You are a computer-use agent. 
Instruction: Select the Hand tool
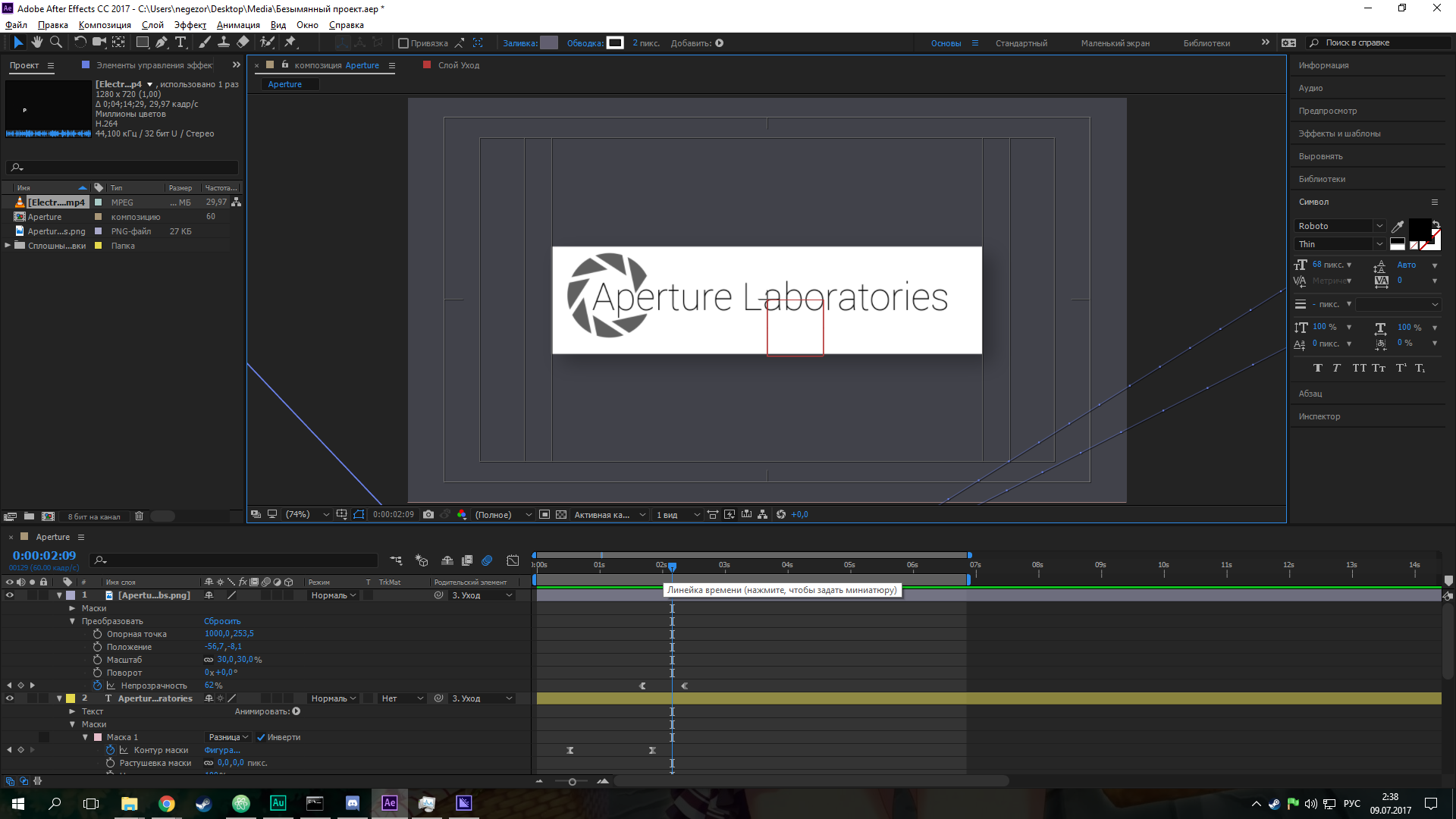37,42
